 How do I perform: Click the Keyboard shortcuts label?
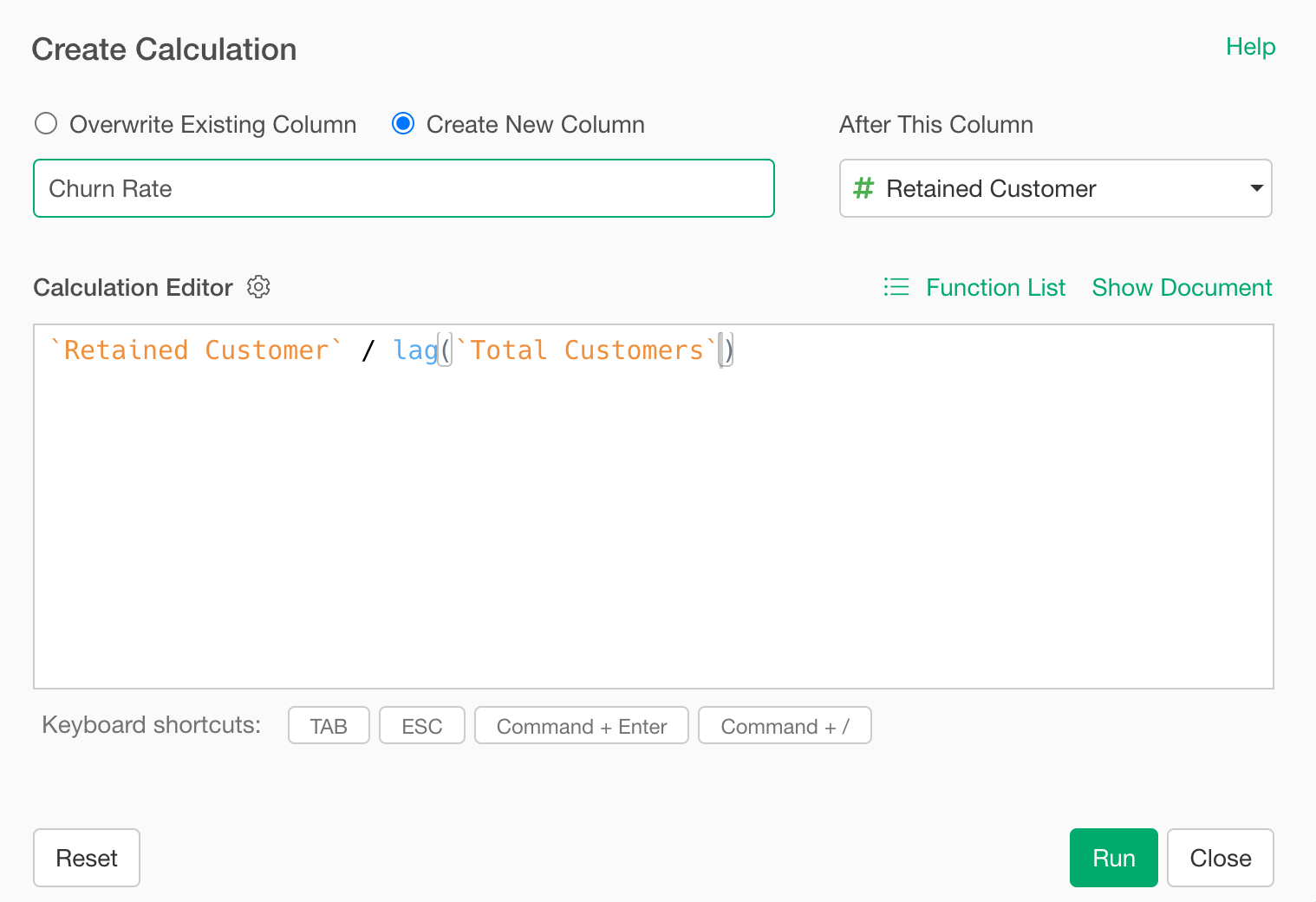click(152, 725)
